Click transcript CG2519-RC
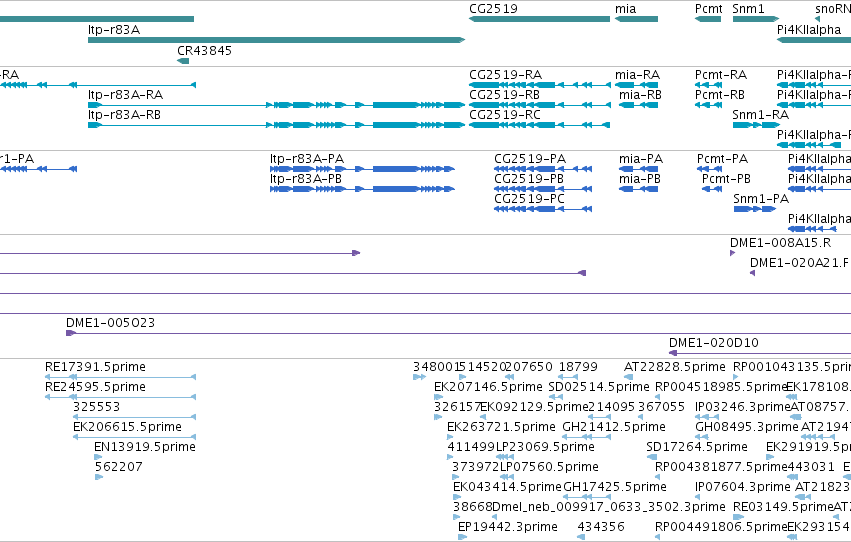 coord(539,125)
